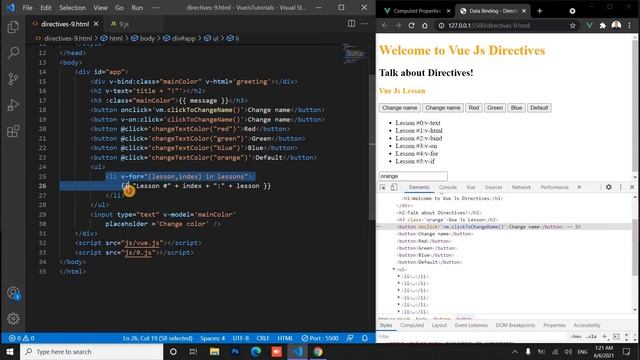Reload the page in Chrome
Screen dimensions: 640x360
pos(411,25)
